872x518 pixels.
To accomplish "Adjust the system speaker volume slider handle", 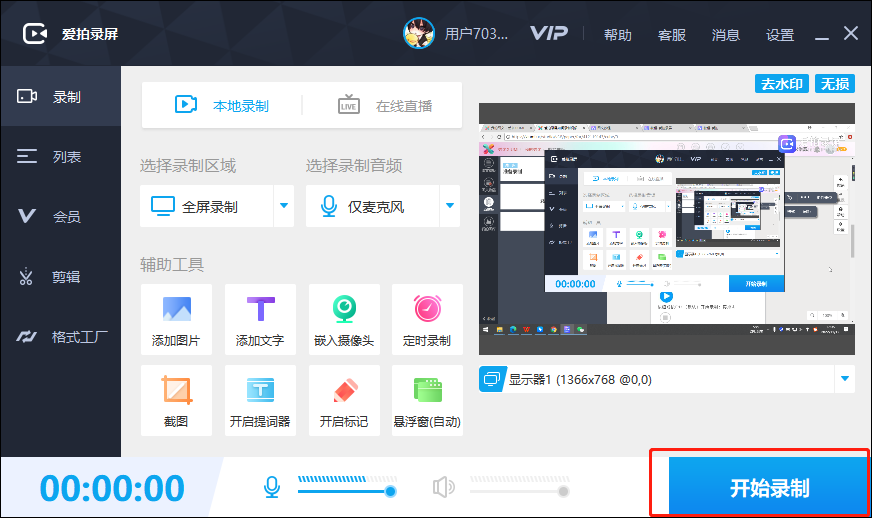I will (563, 491).
